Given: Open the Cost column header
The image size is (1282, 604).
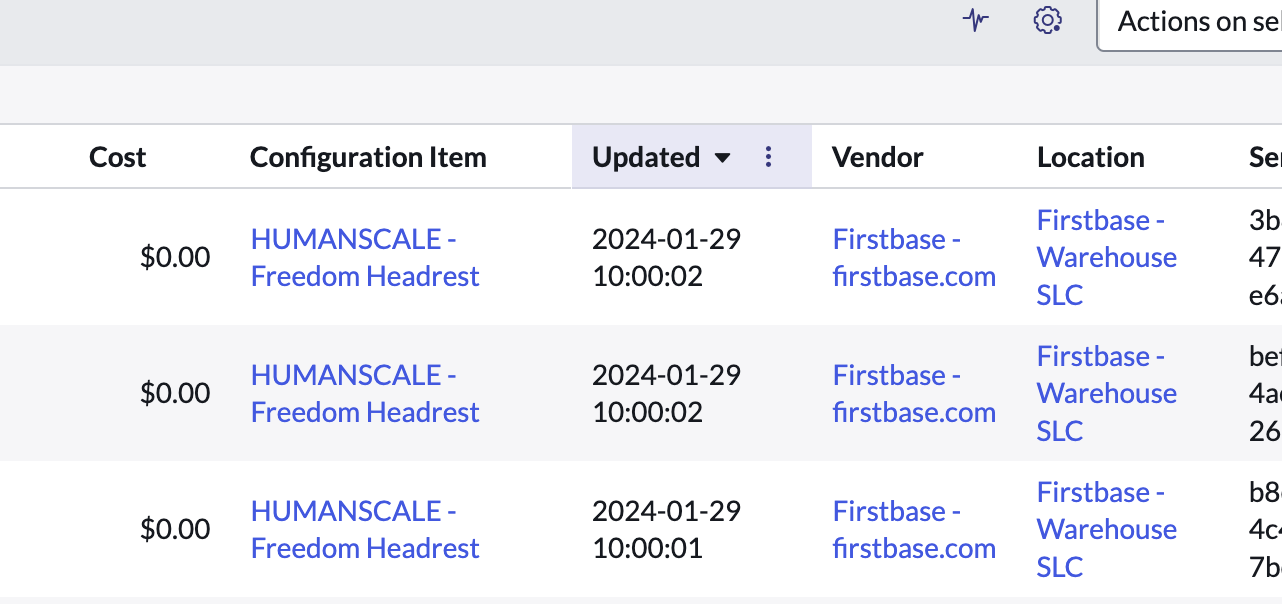Looking at the screenshot, I should pyautogui.click(x=117, y=157).
